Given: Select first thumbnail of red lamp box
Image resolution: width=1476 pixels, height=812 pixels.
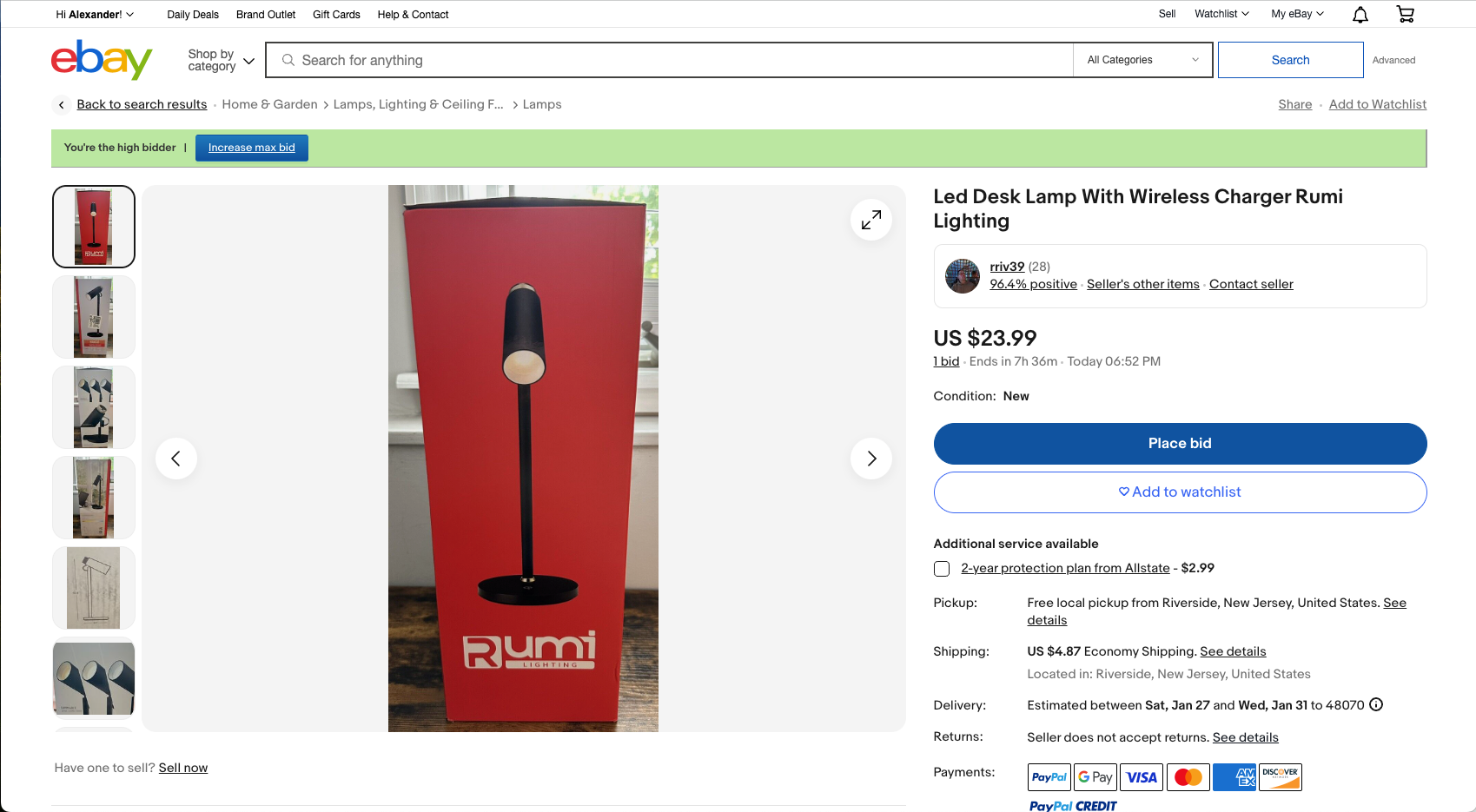Looking at the screenshot, I should click(94, 227).
